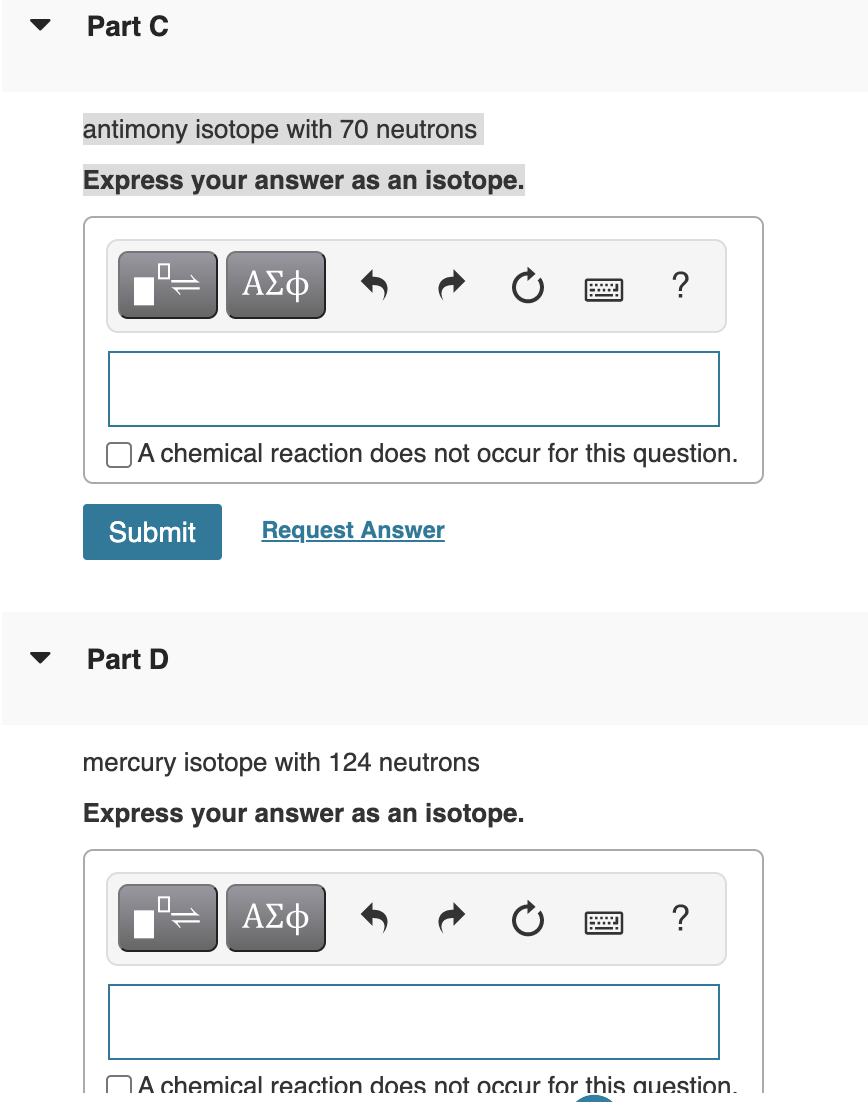Click inside the Part C answer field
Viewport: 868px width, 1102px height.
[413, 388]
